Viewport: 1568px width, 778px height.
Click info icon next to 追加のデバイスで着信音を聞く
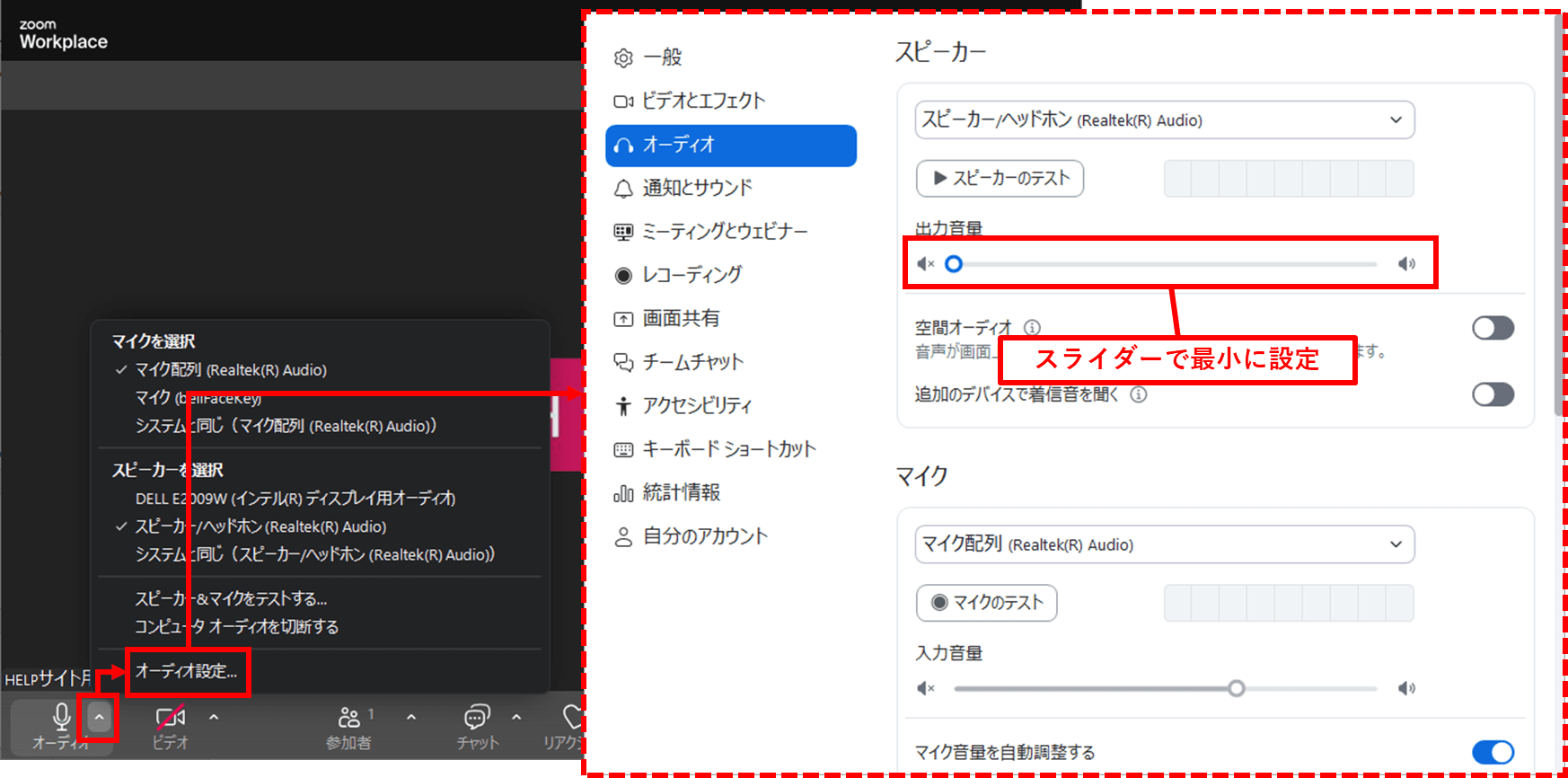(1139, 394)
